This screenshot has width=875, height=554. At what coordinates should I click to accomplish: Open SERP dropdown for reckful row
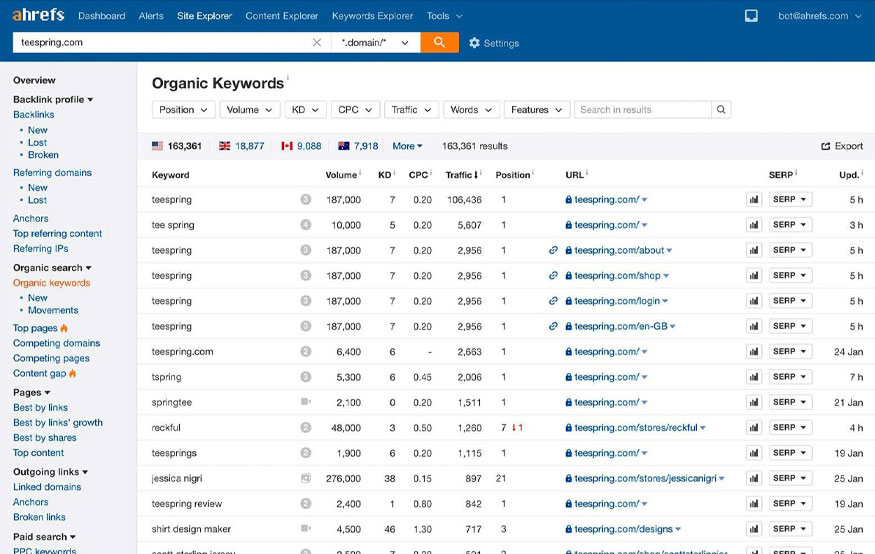pyautogui.click(x=790, y=427)
